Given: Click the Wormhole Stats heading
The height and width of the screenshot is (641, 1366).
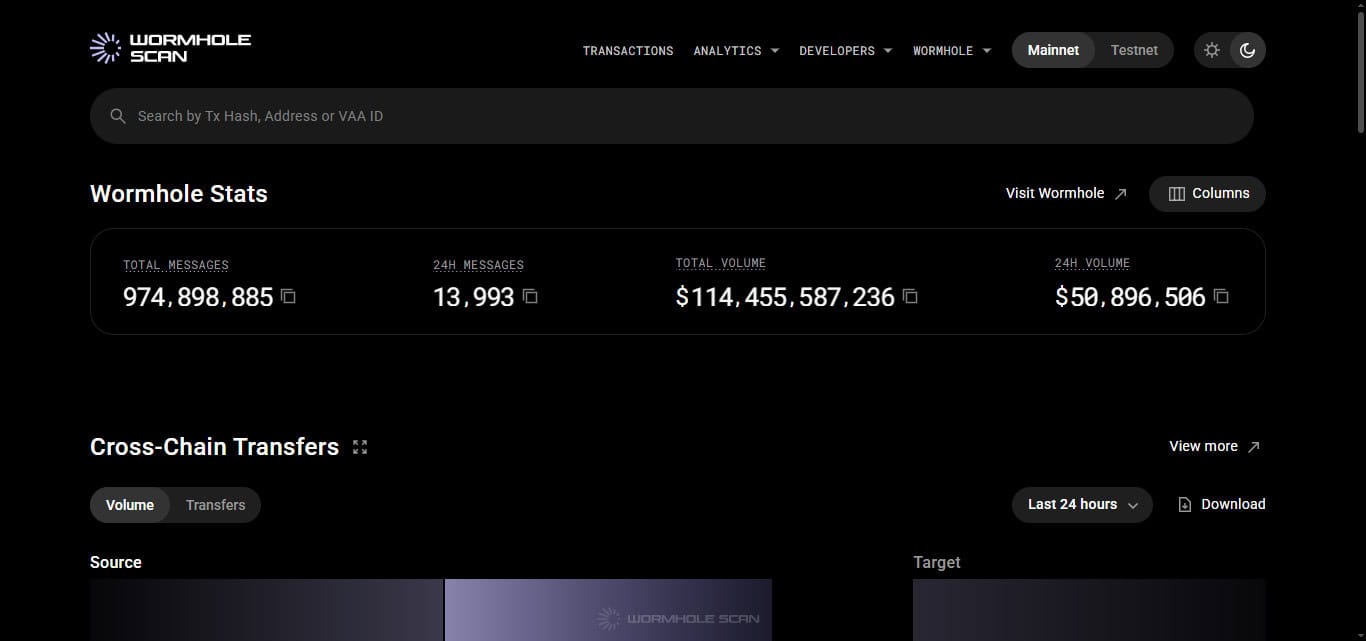Looking at the screenshot, I should click(x=179, y=194).
